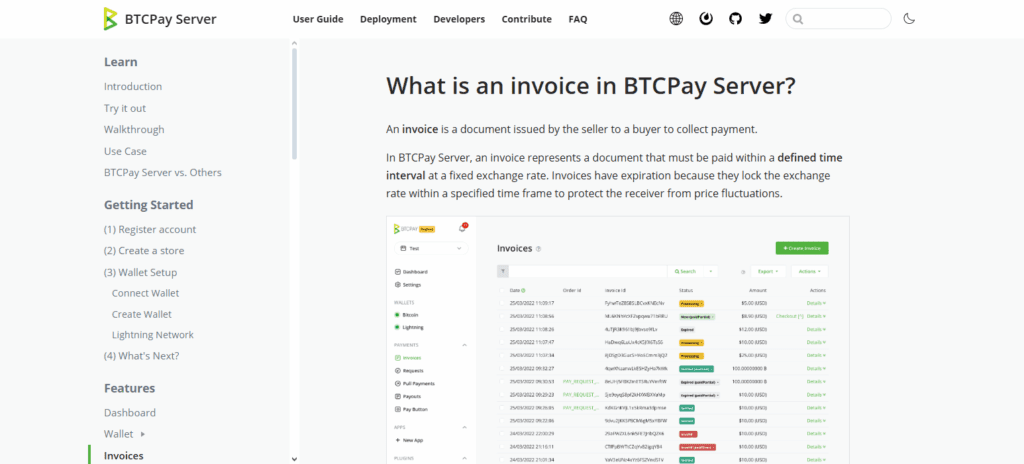Open the language selector globe icon
1024x464 pixels.
click(x=677, y=19)
